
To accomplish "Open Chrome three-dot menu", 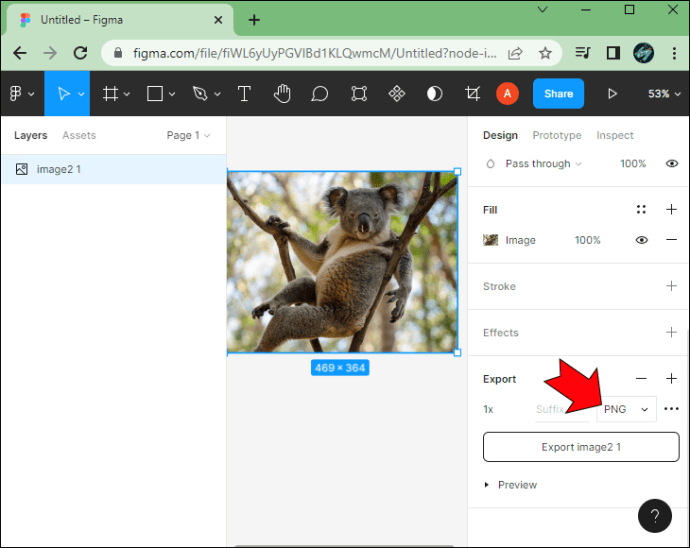I will coord(674,53).
